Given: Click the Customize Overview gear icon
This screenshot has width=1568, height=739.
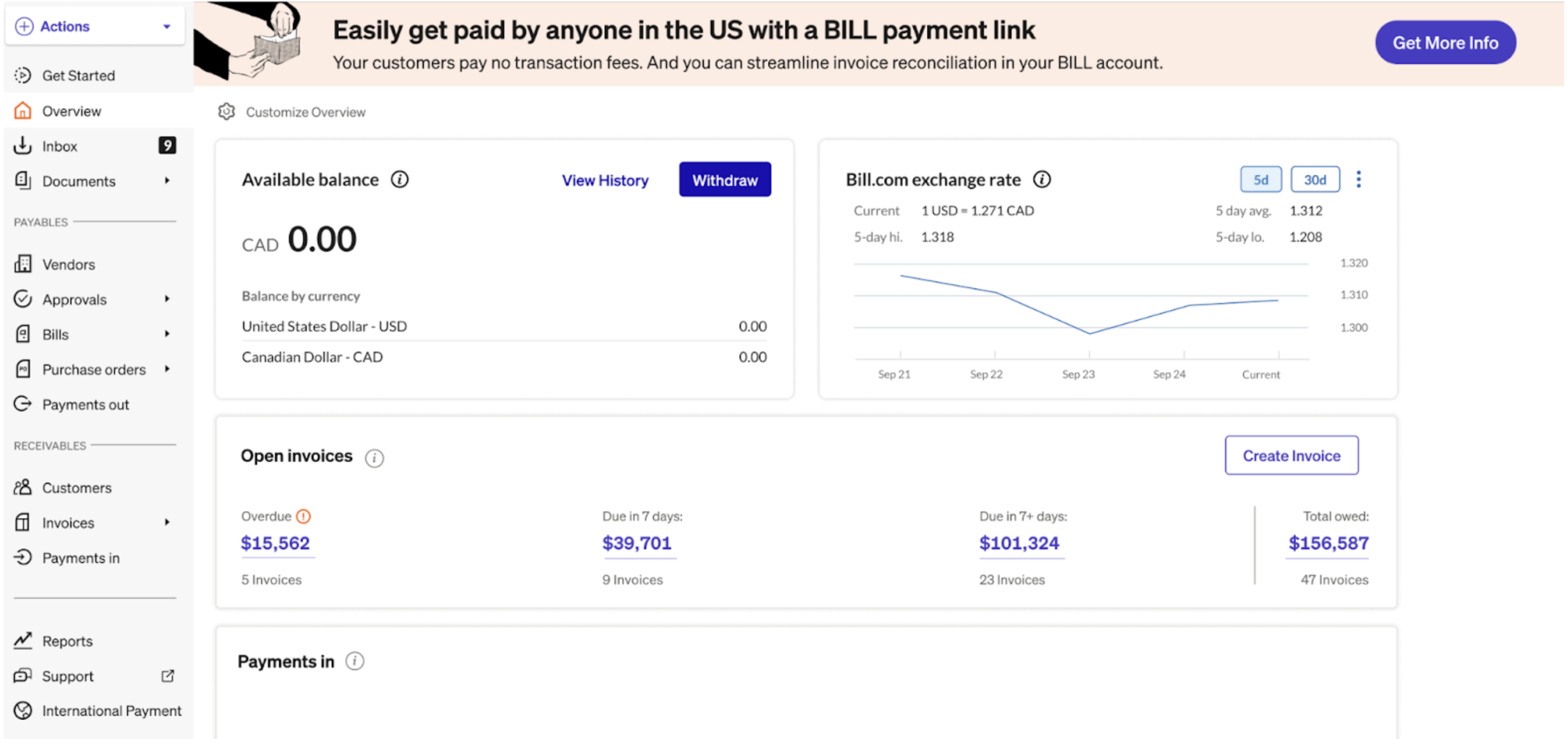Looking at the screenshot, I should tap(227, 112).
